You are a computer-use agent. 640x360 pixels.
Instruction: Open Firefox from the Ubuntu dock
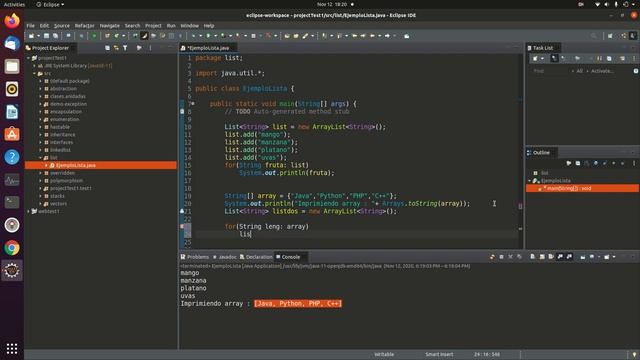coord(12,20)
